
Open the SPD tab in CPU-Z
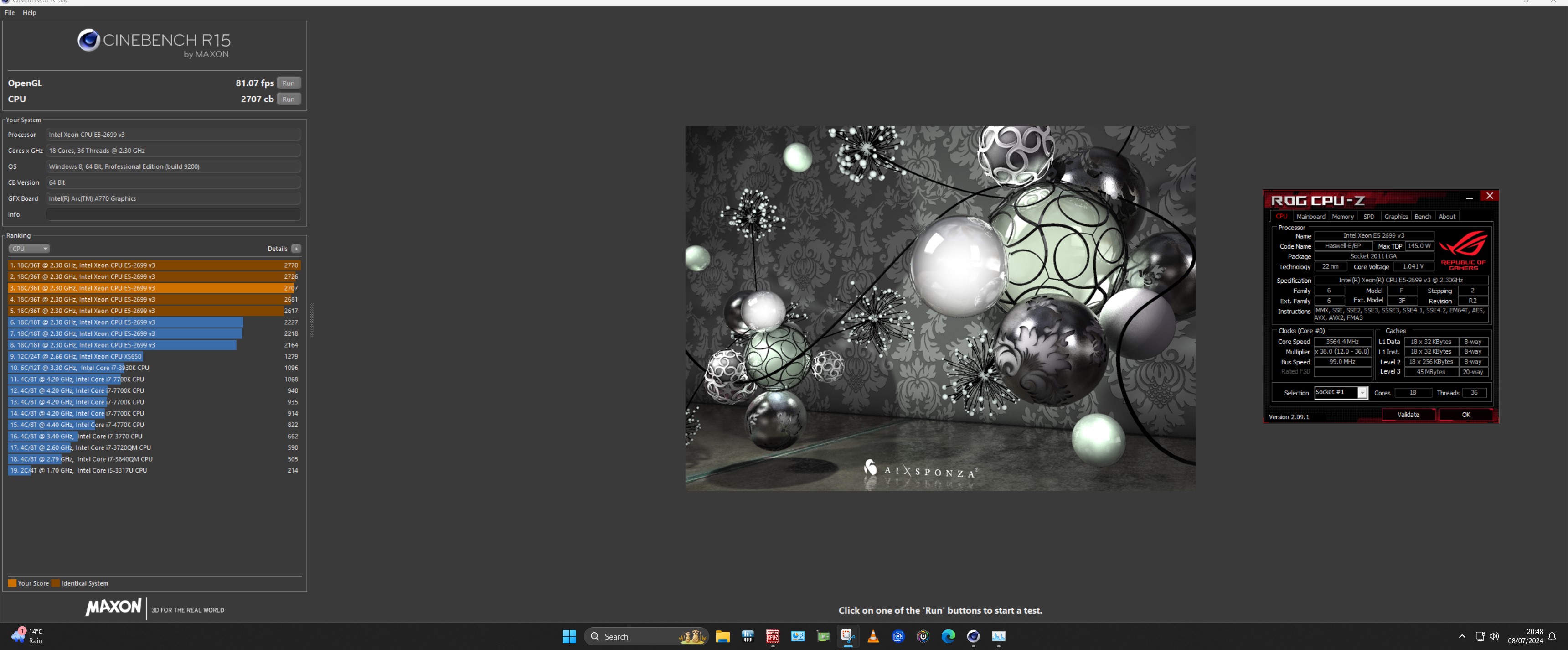coord(1369,217)
